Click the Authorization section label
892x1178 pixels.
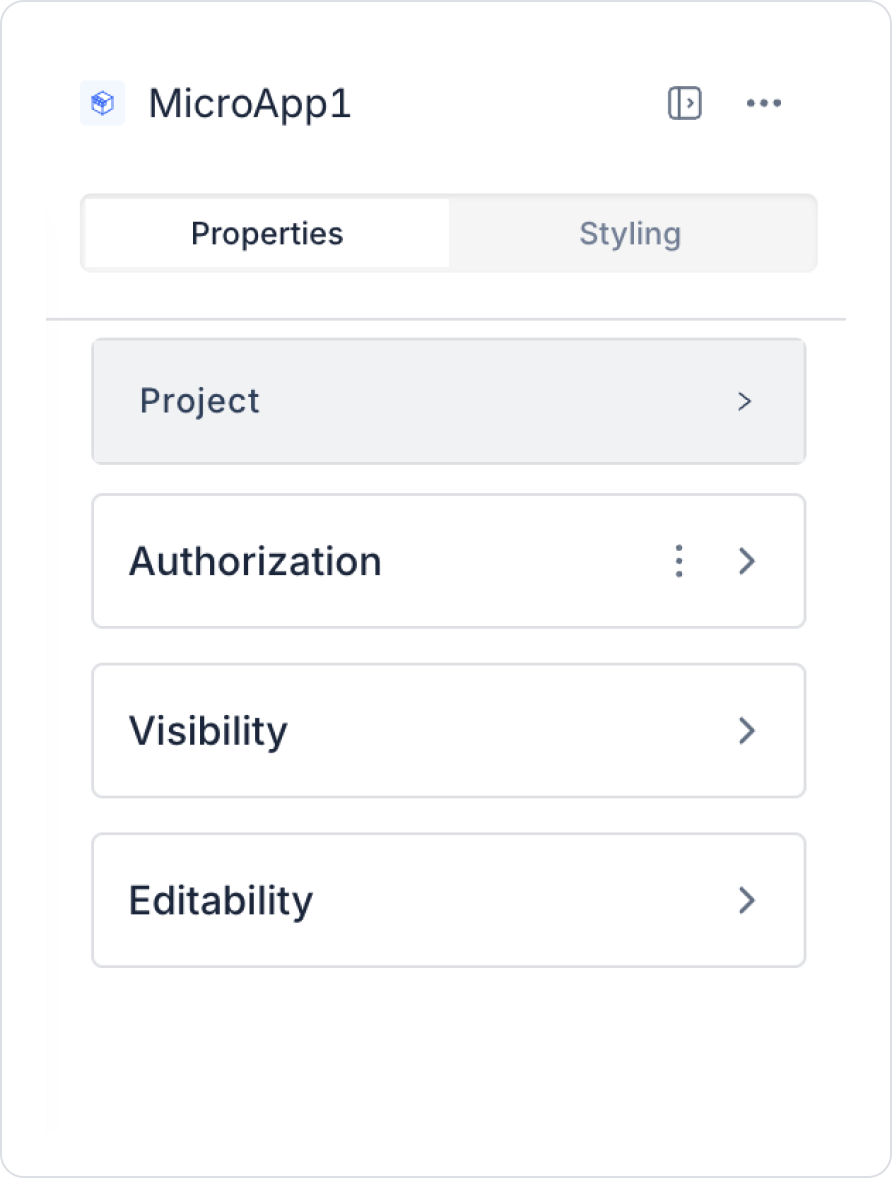coord(255,561)
